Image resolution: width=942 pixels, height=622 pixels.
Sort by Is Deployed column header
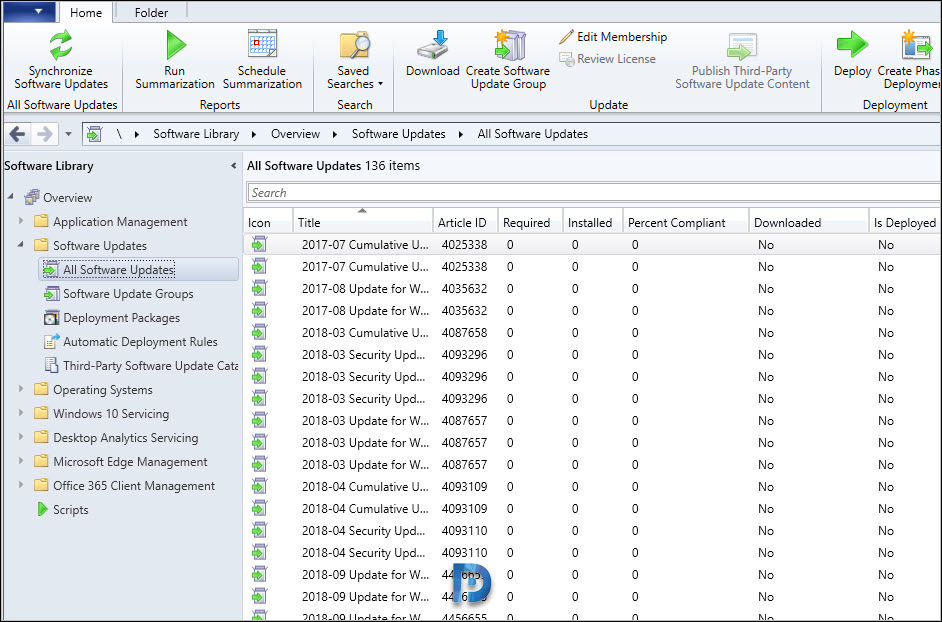click(x=905, y=222)
